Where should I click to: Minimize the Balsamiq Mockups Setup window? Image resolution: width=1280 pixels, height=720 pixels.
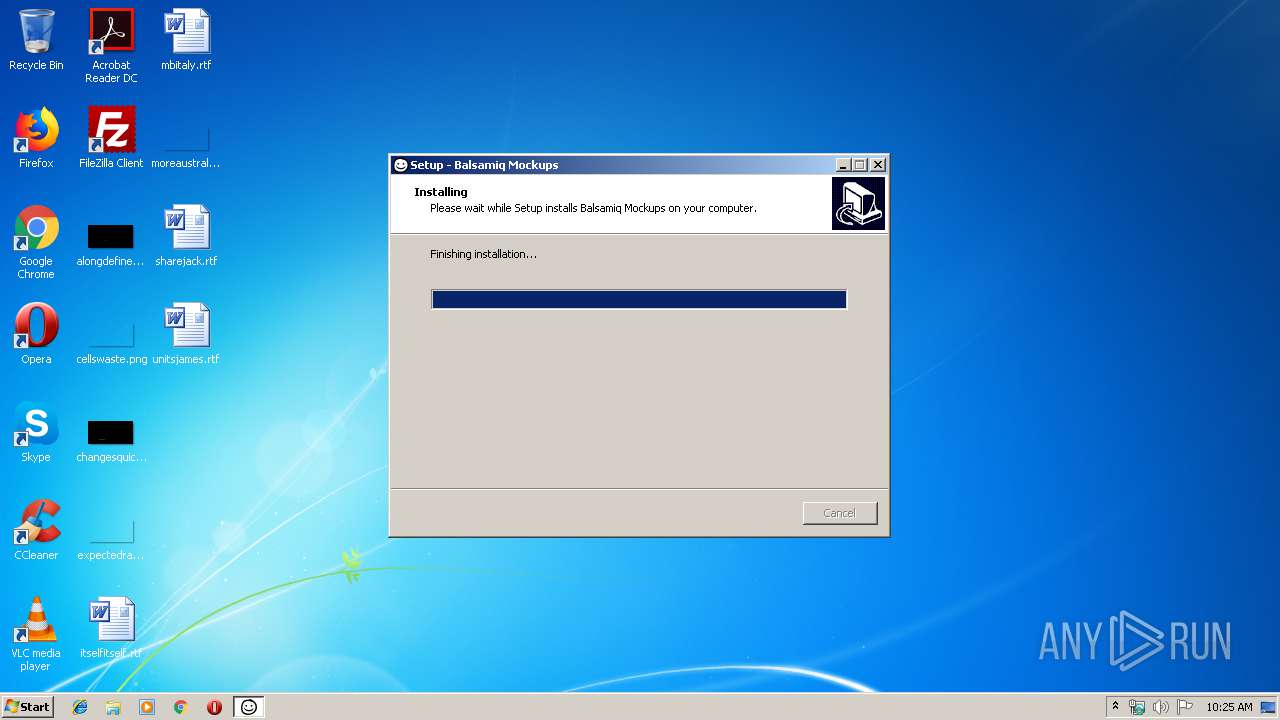[843, 165]
